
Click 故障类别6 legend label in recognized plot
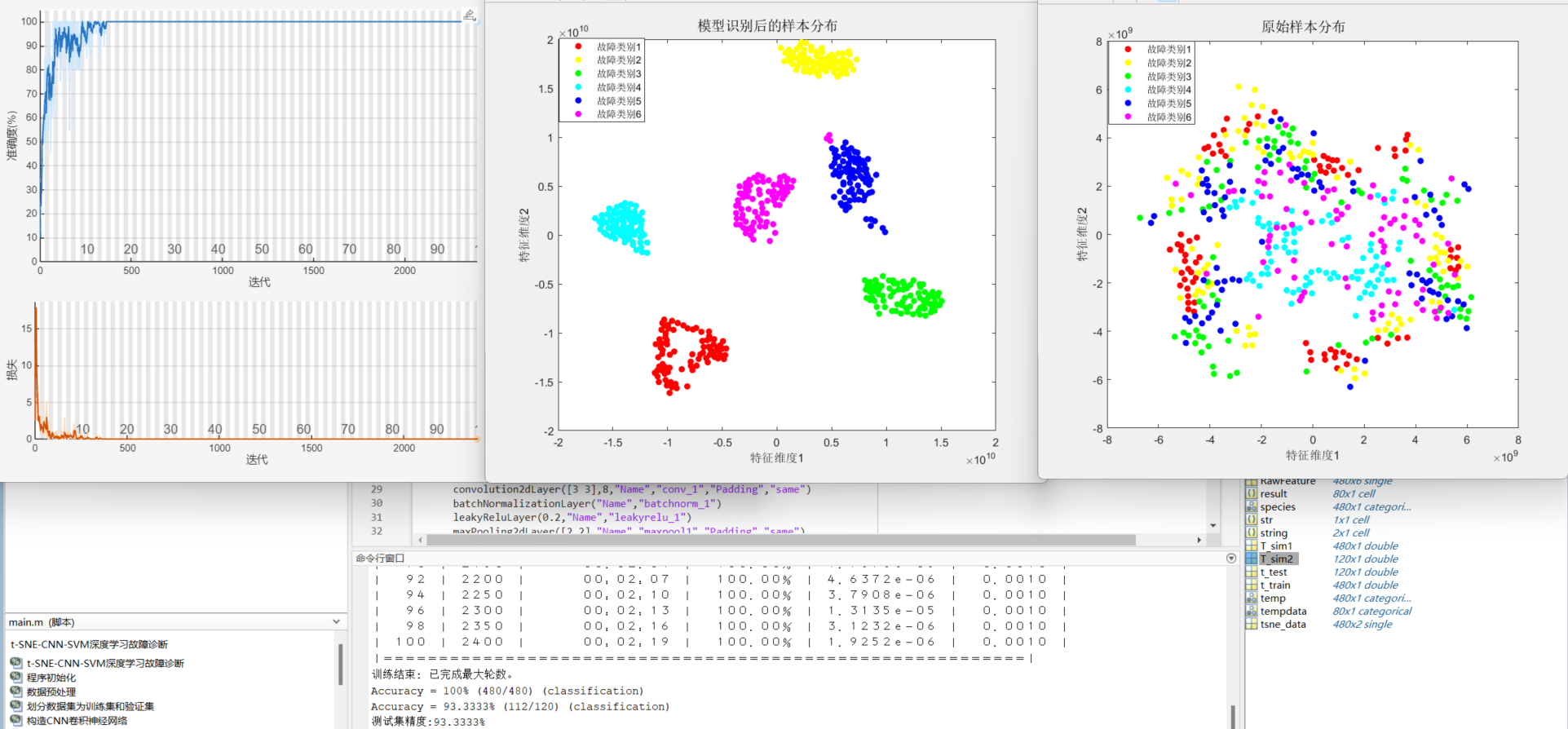click(619, 115)
